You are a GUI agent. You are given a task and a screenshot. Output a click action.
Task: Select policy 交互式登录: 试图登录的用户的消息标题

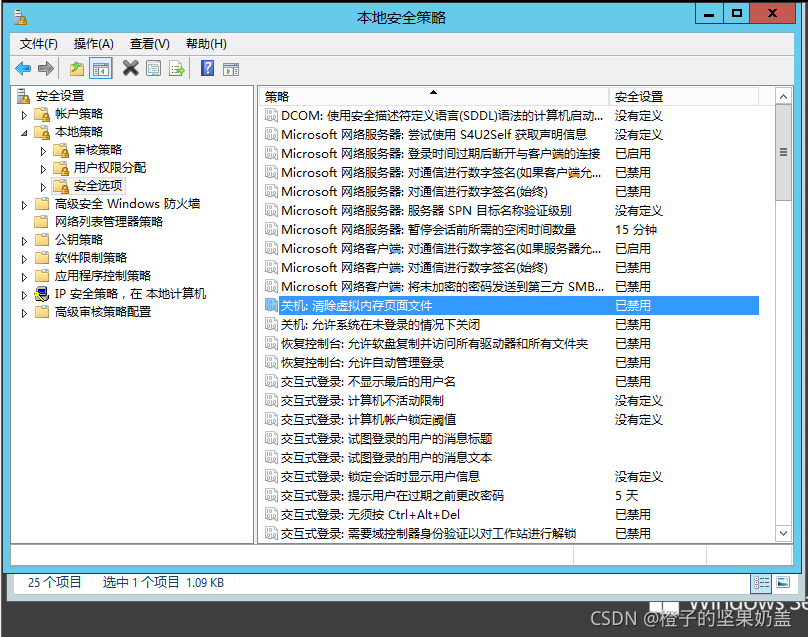(x=386, y=439)
